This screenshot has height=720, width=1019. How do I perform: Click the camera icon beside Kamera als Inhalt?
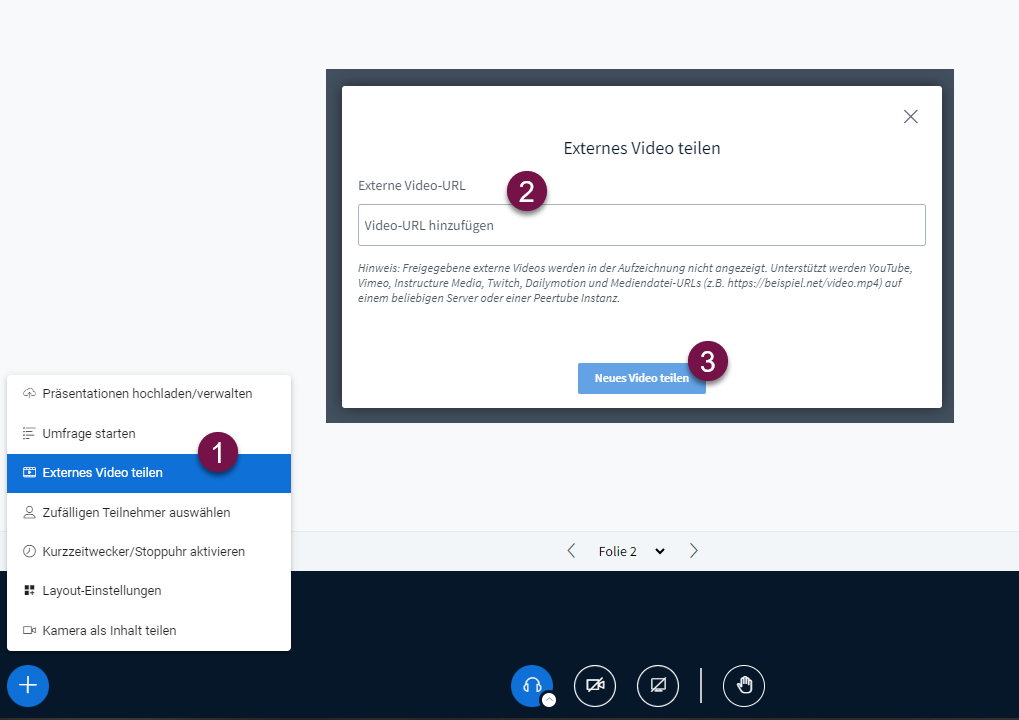[x=29, y=630]
